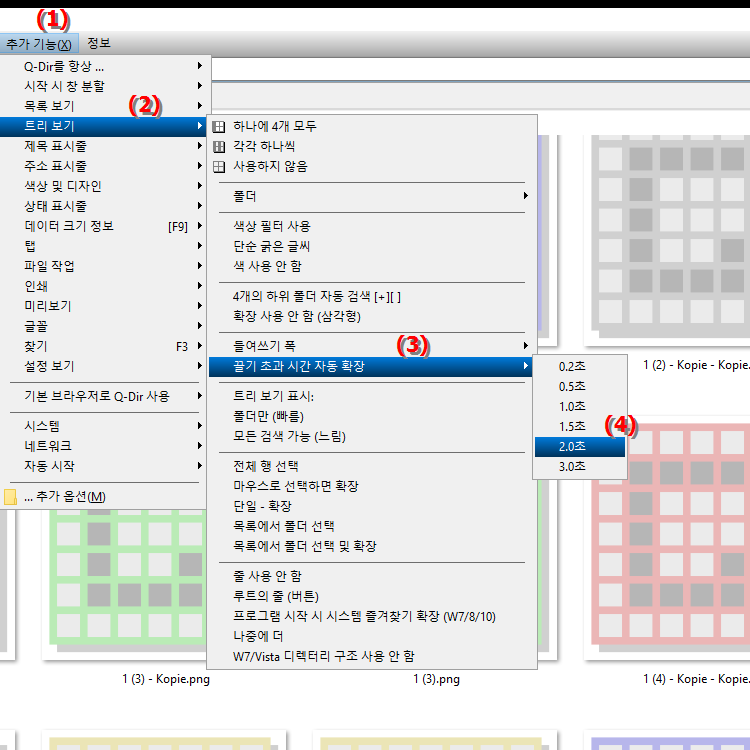This screenshot has width=750, height=750.
Task: Open the '네트워크' submenu
Action: pos(103,446)
